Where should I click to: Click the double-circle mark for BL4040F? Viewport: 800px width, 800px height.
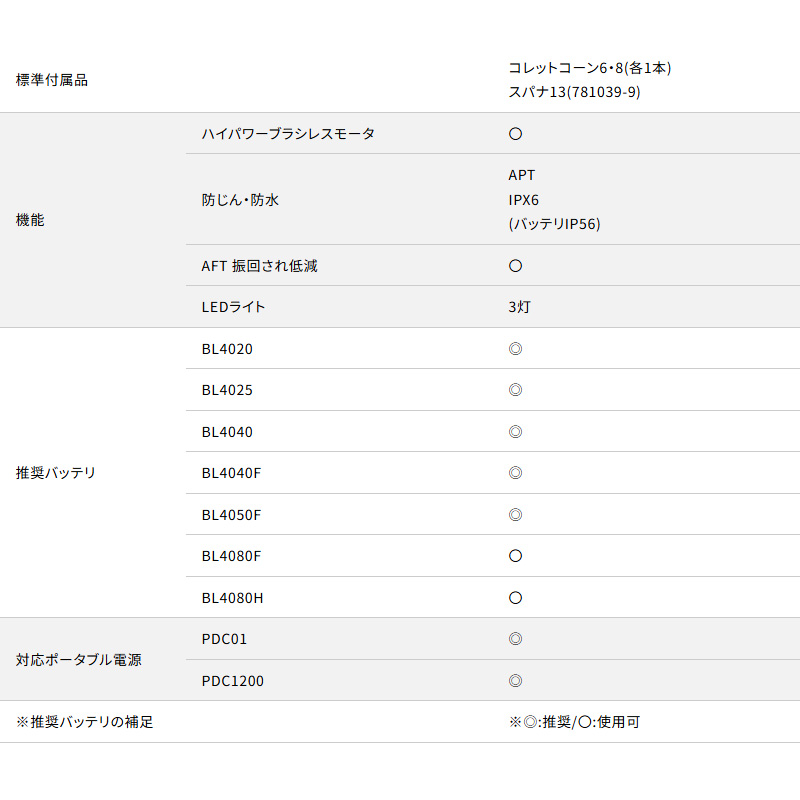point(515,473)
